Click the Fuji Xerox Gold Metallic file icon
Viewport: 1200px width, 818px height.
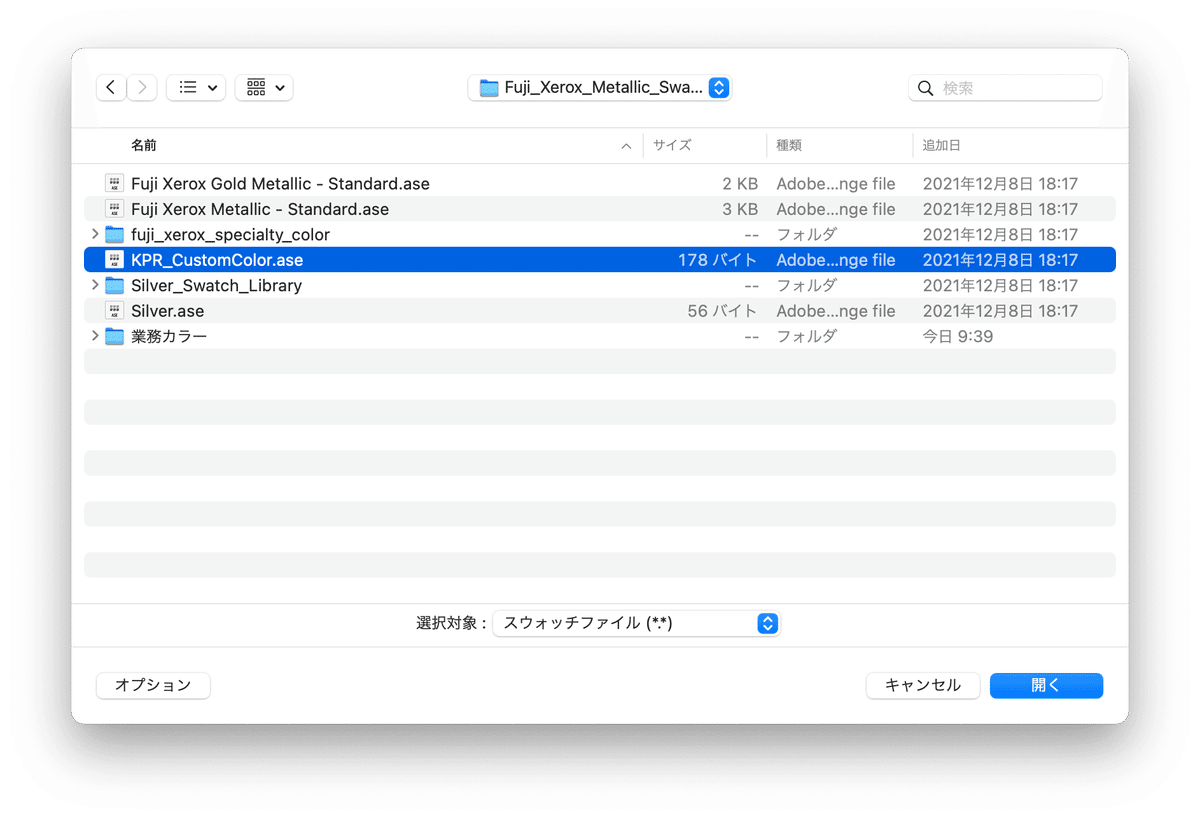114,184
